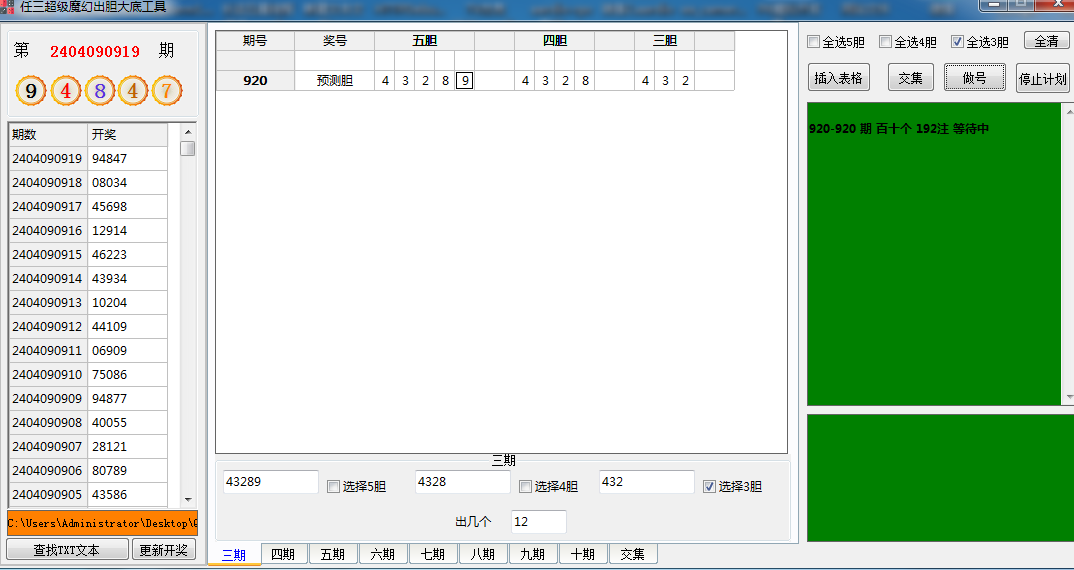The height and width of the screenshot is (570, 1074).
Task: Click the scroll up arrow in results list
Action: [x=187, y=131]
